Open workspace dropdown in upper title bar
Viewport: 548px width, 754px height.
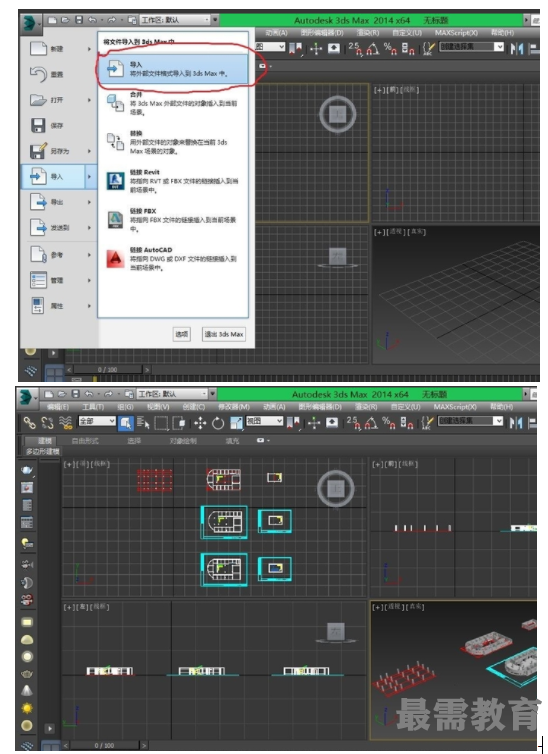pyautogui.click(x=175, y=20)
